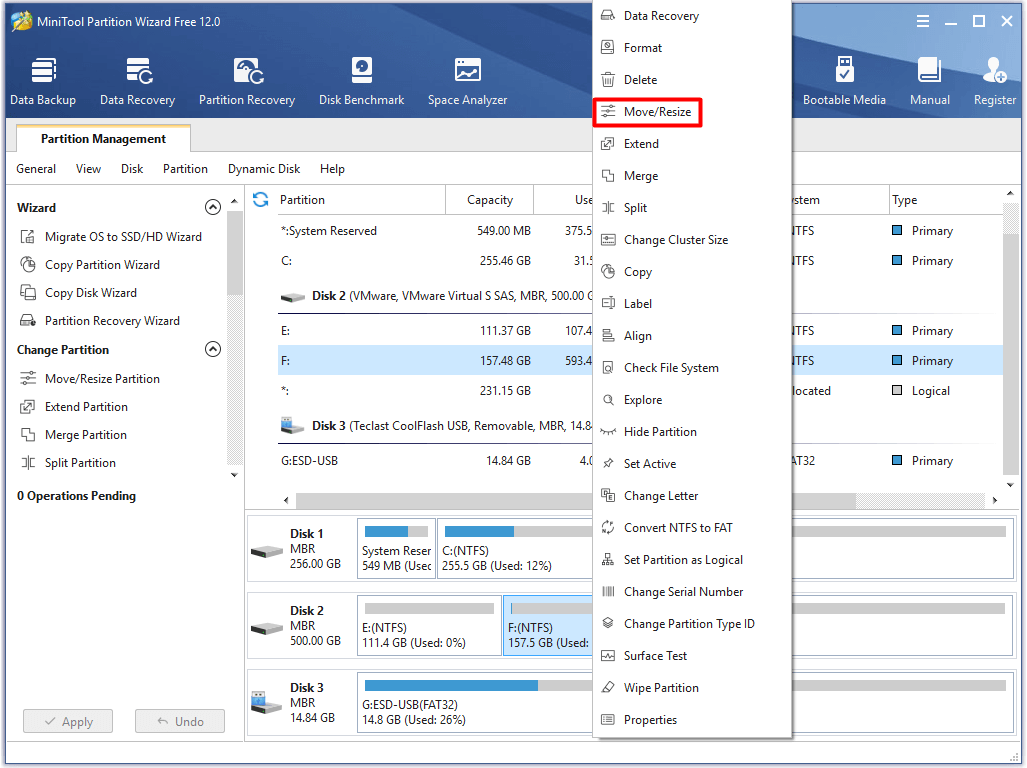Open the hamburger menu in title bar
This screenshot has height=768, width=1027.
point(923,22)
